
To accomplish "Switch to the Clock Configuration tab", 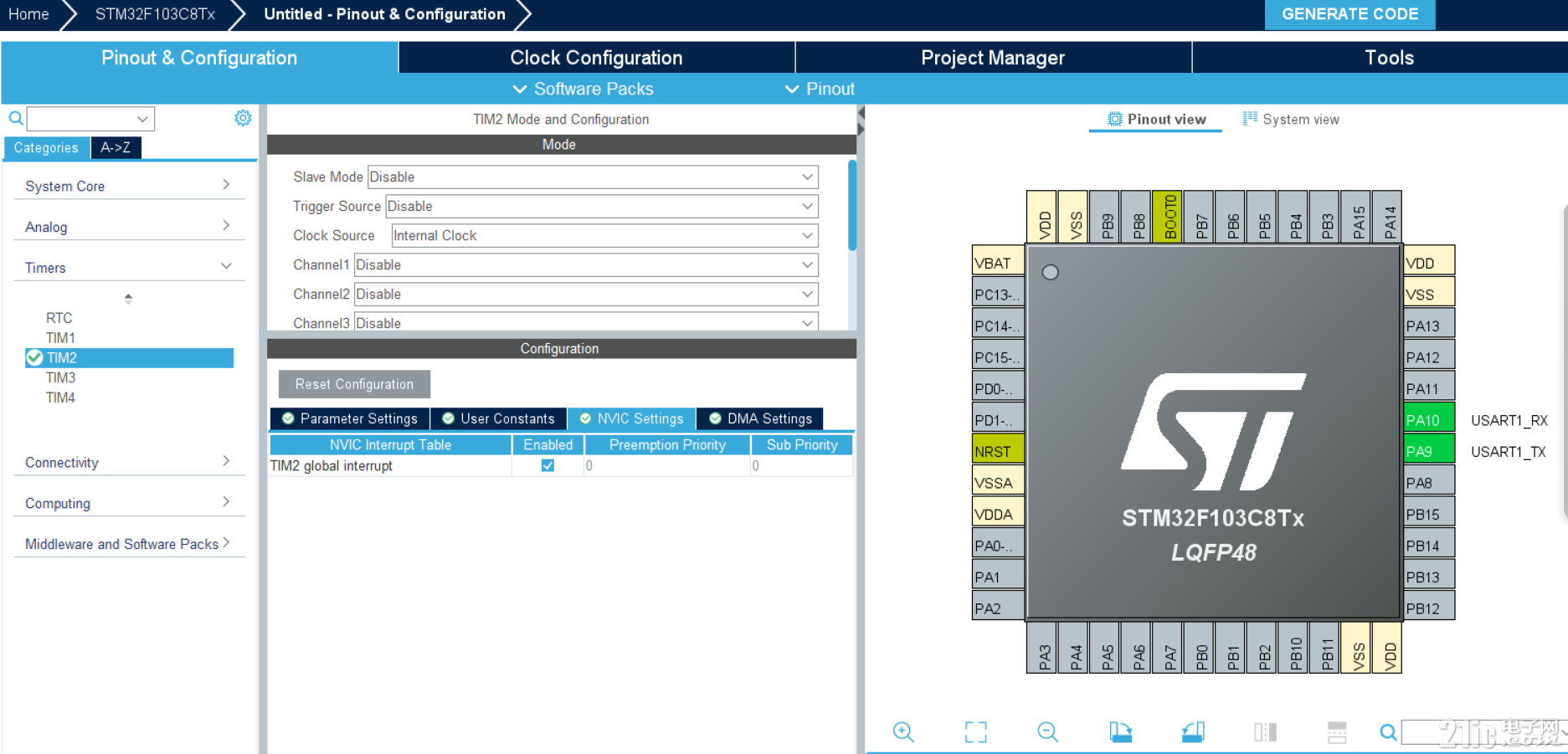I will pyautogui.click(x=596, y=58).
